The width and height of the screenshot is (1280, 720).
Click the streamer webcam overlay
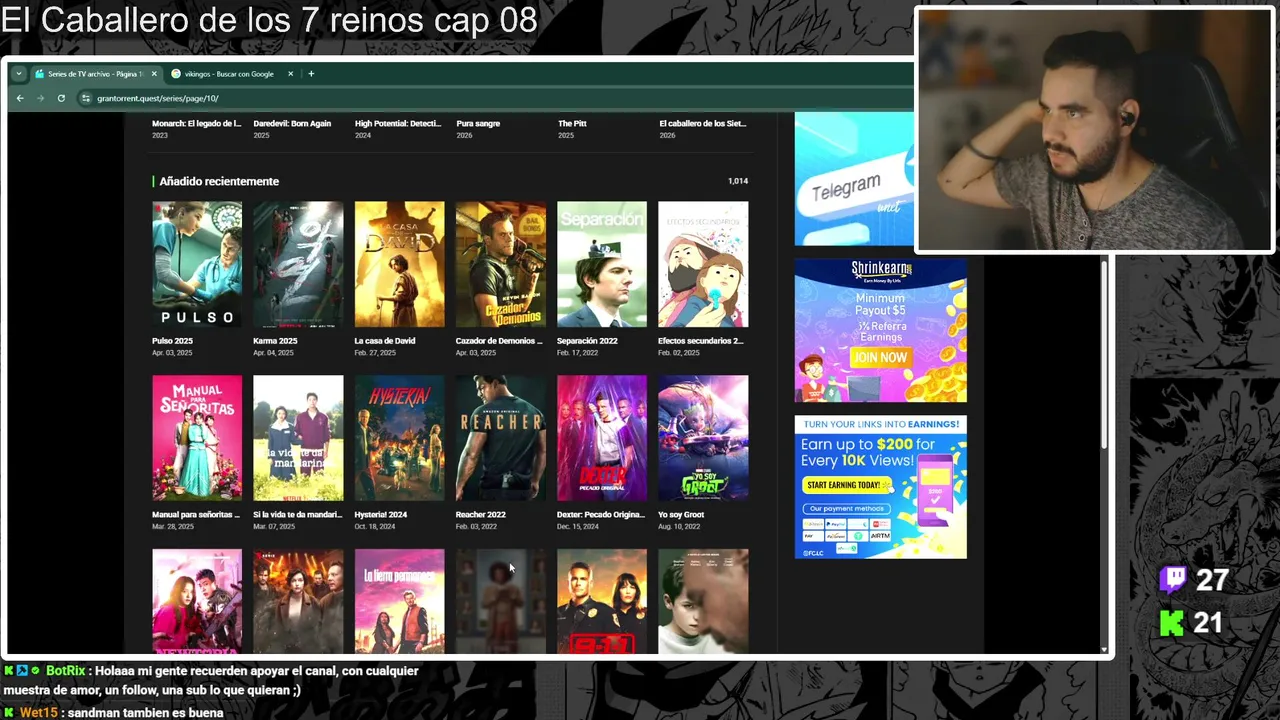[1094, 129]
